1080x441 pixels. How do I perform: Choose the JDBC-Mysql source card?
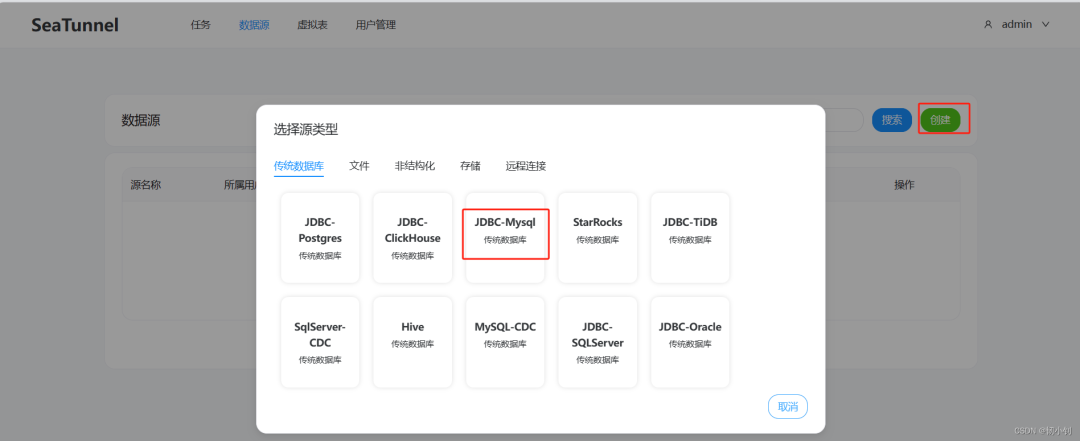tap(505, 238)
